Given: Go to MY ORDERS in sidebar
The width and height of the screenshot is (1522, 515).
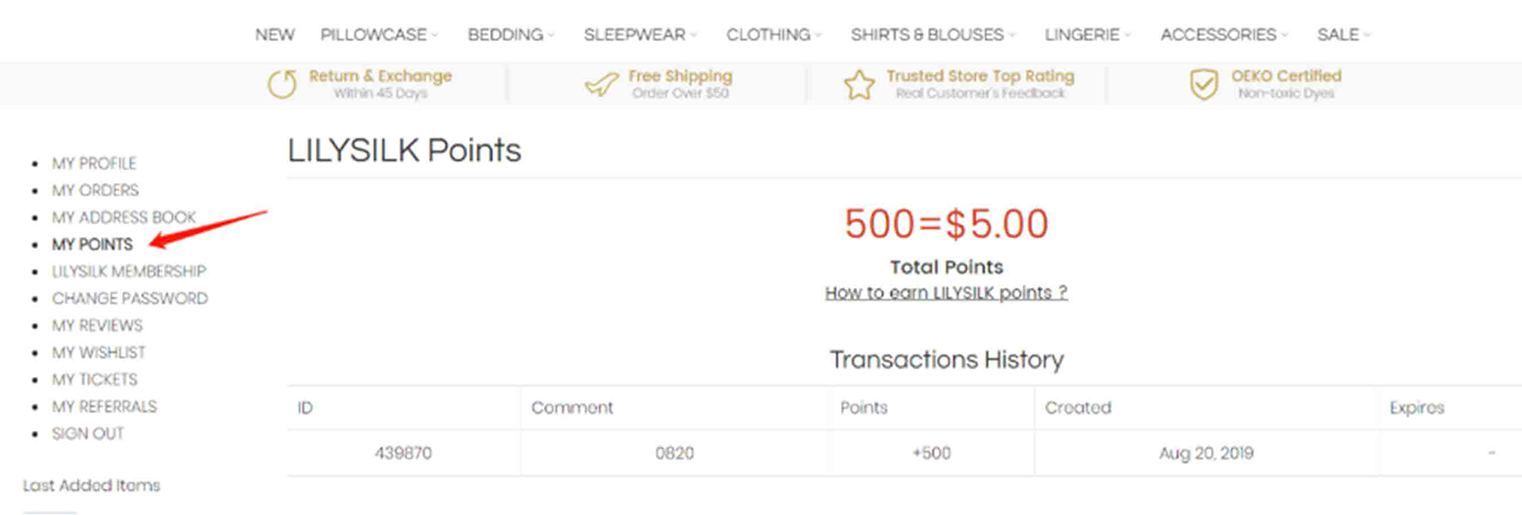Looking at the screenshot, I should click(96, 190).
